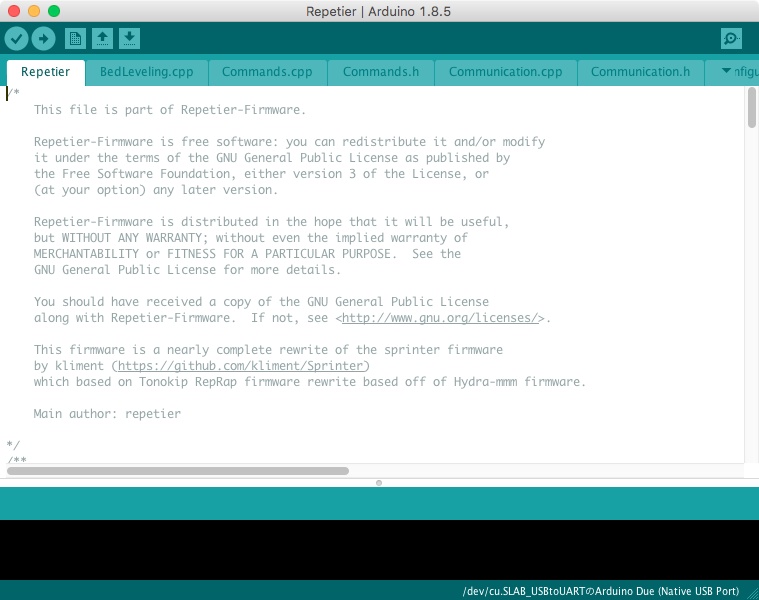Switch to the Commands.h tab
This screenshot has height=600, width=759.
(380, 72)
